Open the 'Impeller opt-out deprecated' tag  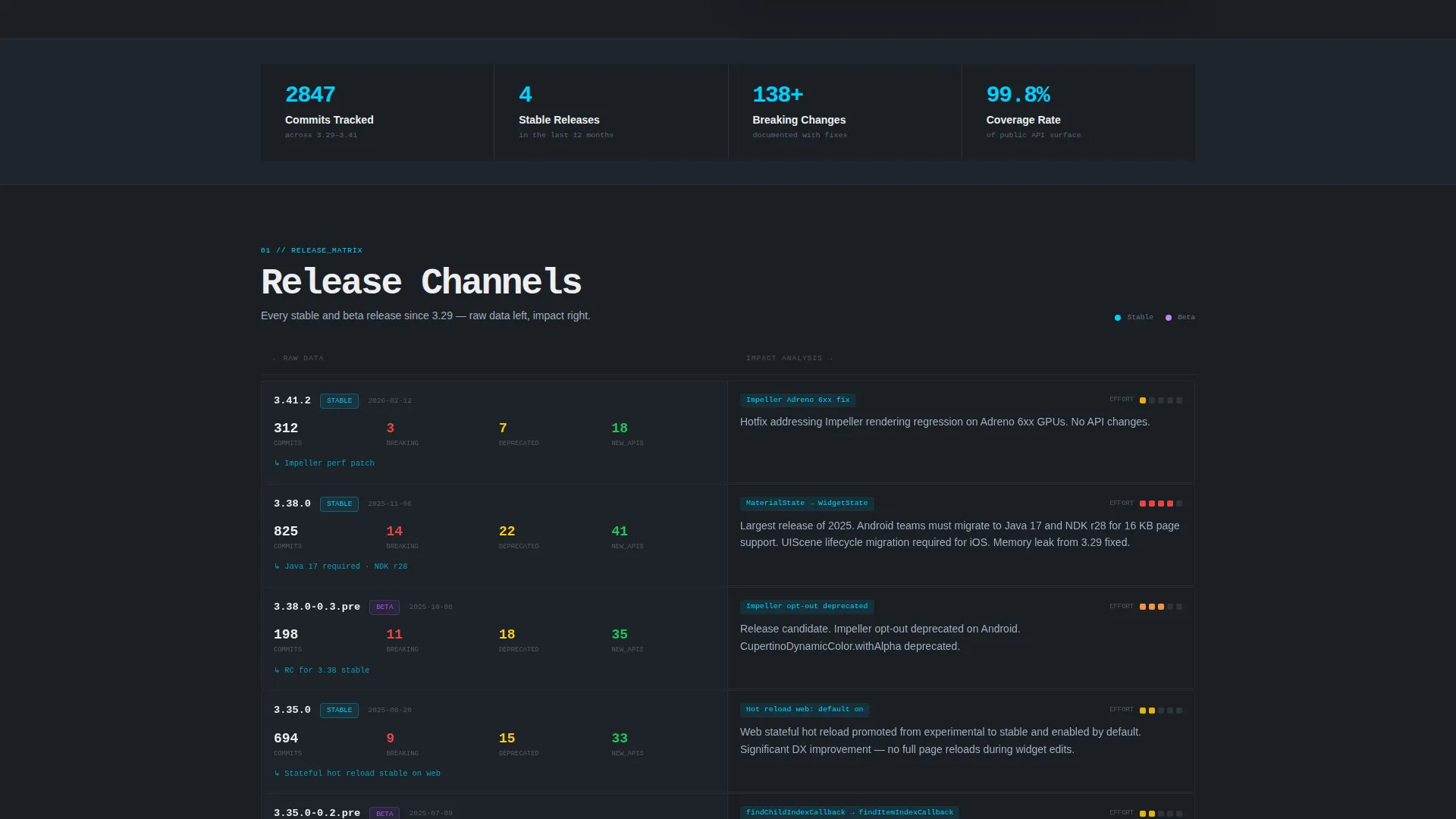click(807, 607)
